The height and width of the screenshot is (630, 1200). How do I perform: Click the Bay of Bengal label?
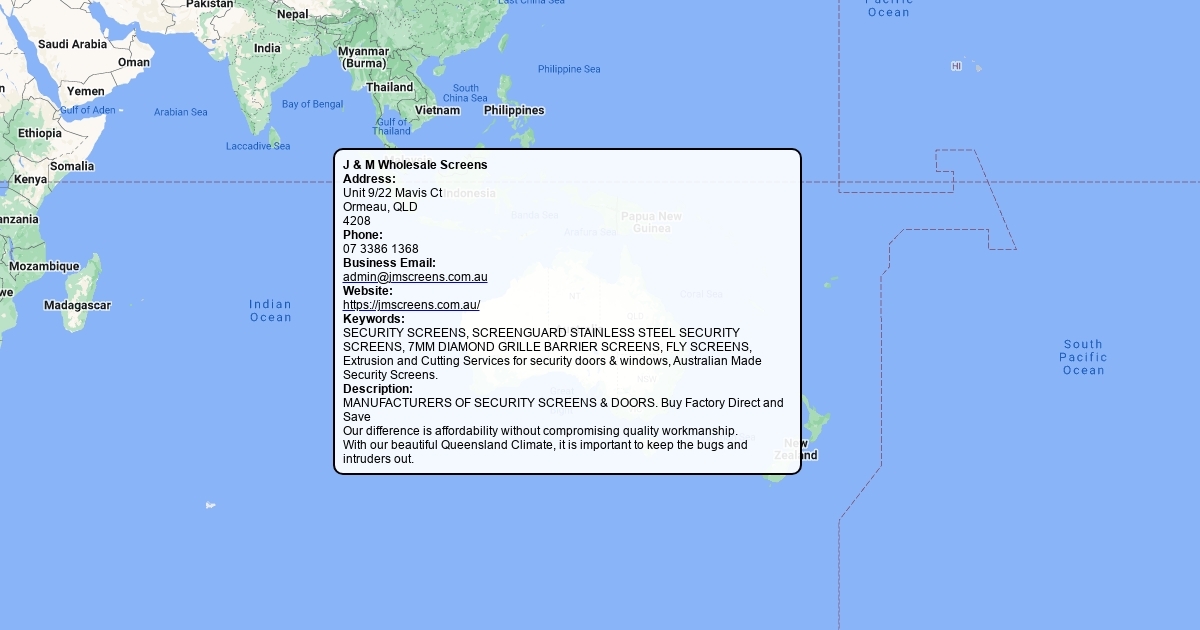[312, 104]
